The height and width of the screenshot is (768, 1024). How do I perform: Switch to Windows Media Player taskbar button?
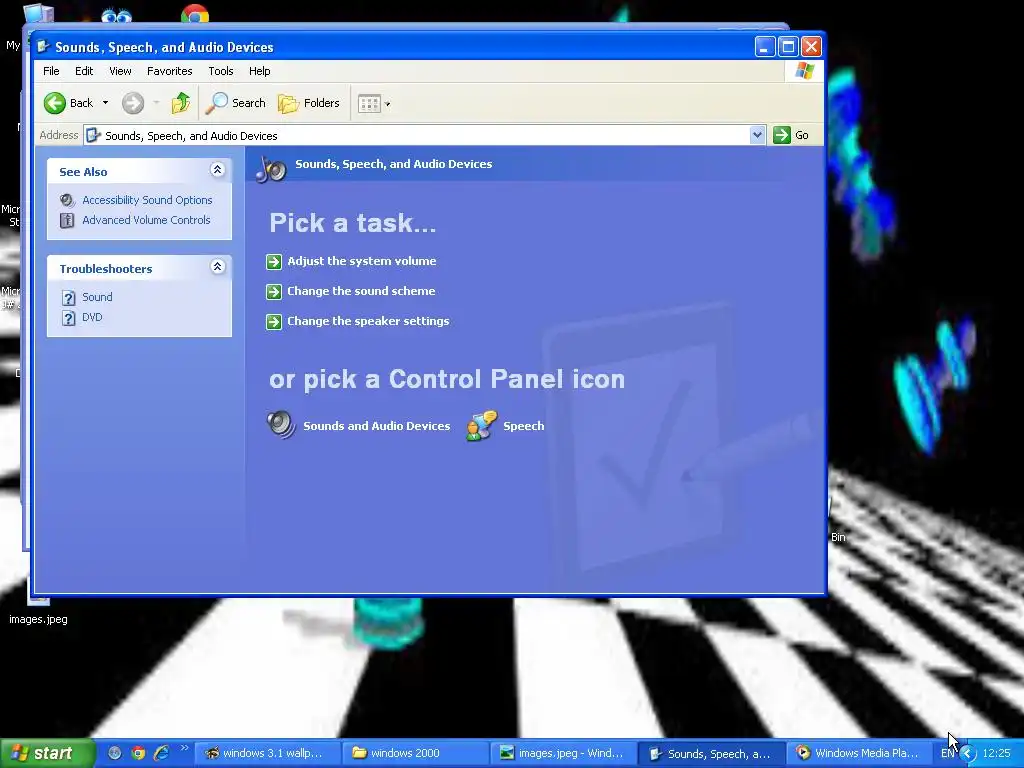tap(859, 753)
